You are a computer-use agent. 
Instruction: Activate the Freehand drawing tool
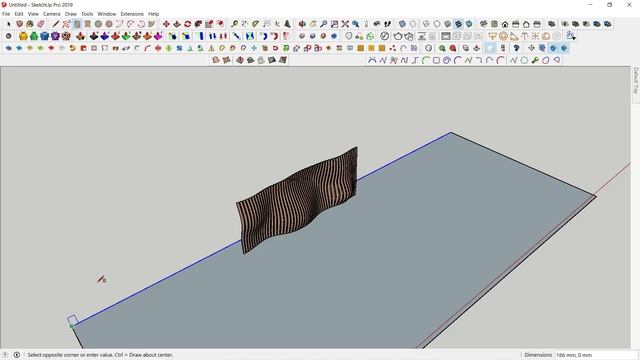pos(66,24)
